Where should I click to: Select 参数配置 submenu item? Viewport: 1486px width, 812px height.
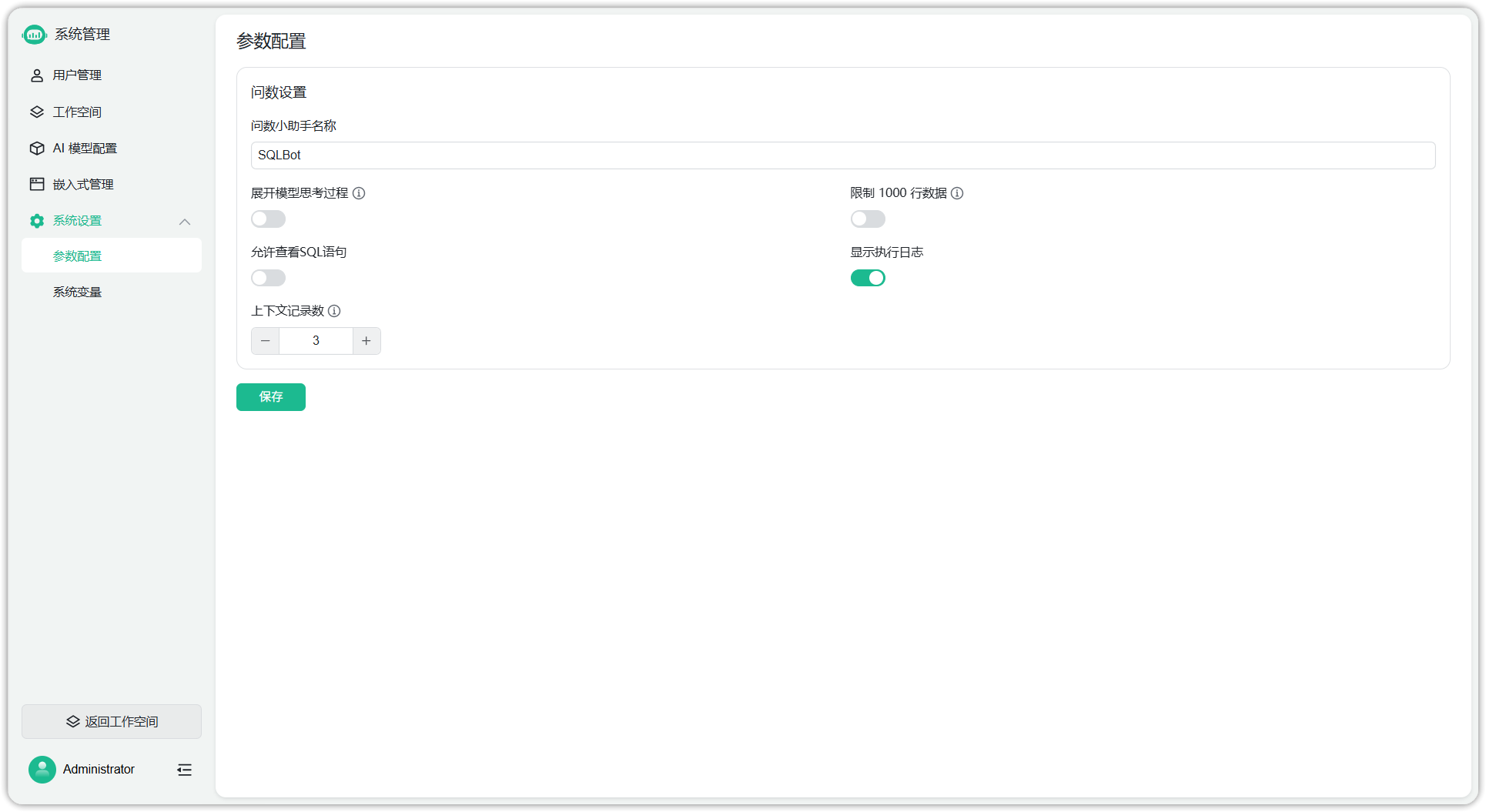pyautogui.click(x=112, y=256)
